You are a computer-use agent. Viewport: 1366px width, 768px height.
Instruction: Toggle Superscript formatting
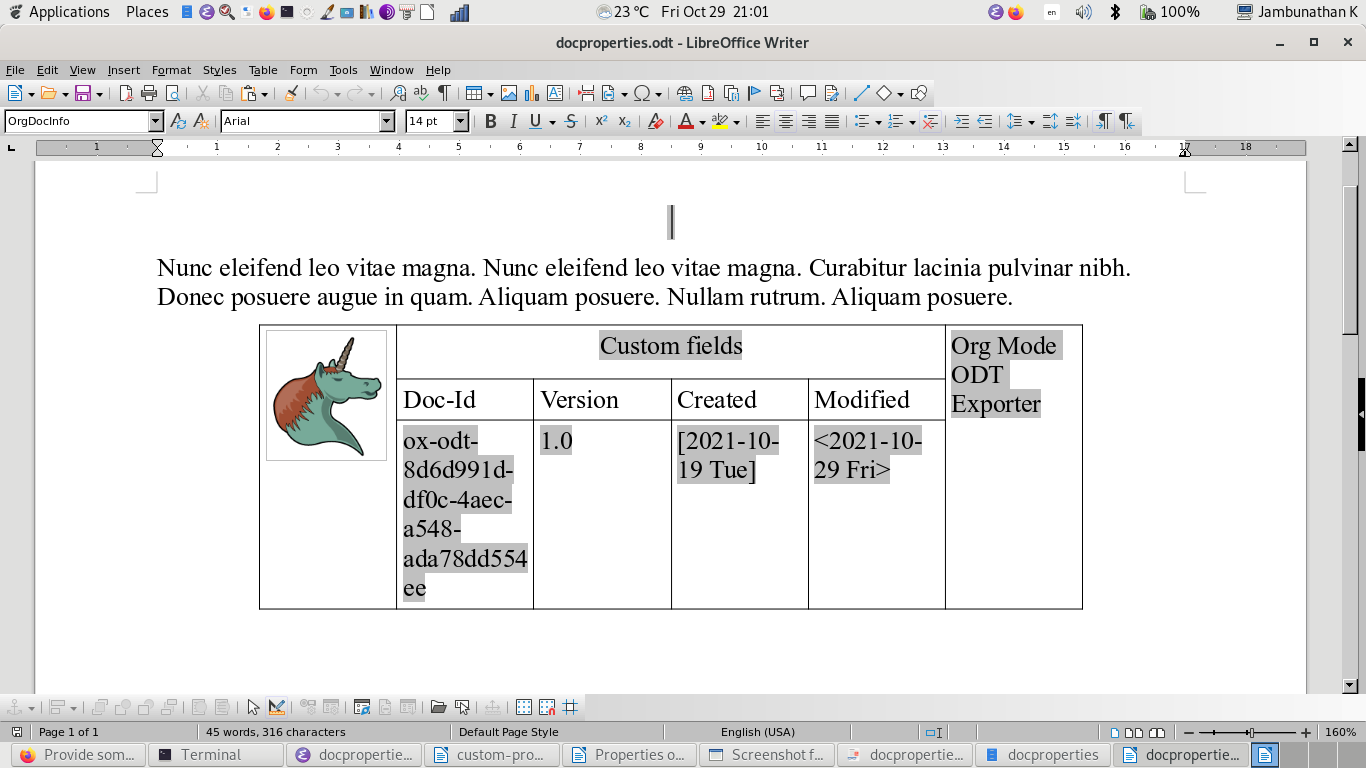coord(601,121)
